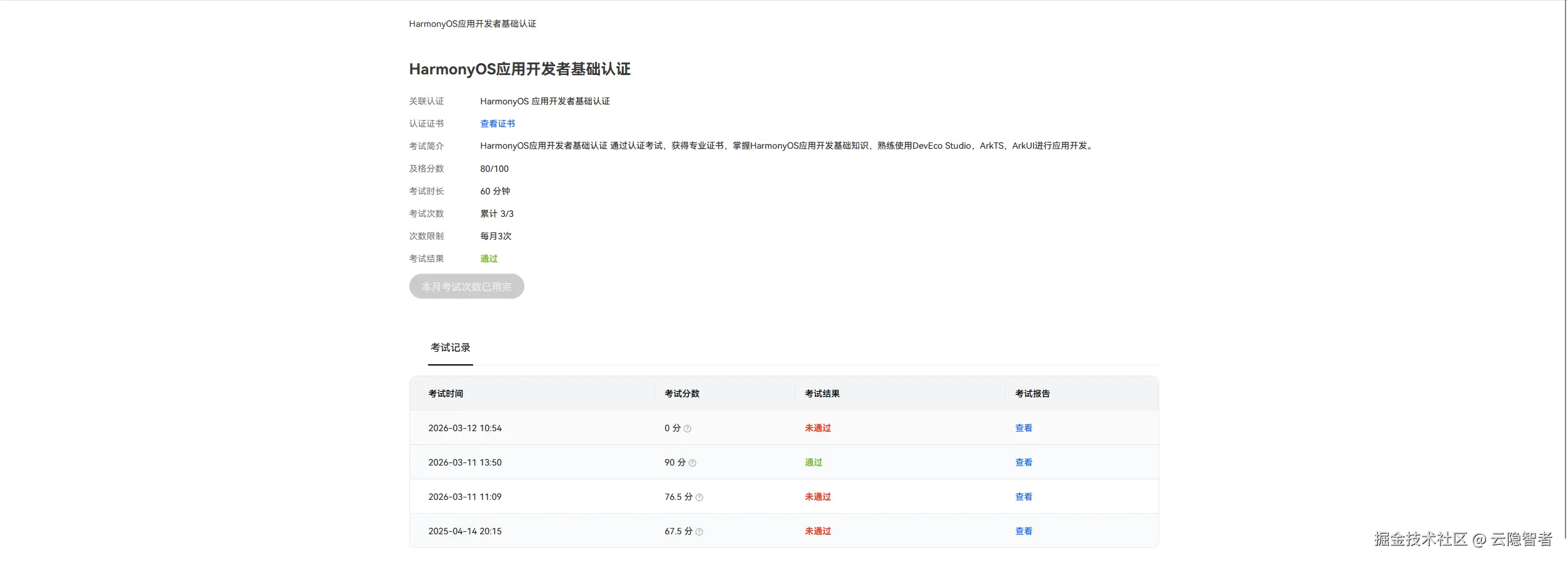
Task: Click 未通过 result for the 2025-04-14 exam
Action: click(x=817, y=531)
